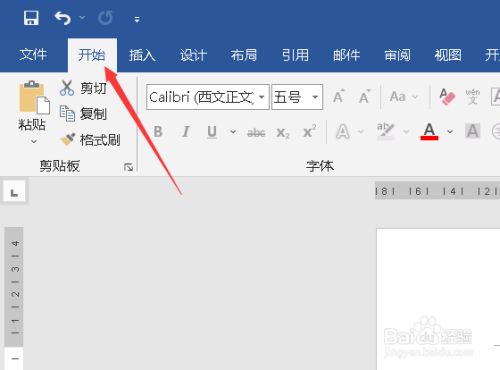The height and width of the screenshot is (370, 500).
Task: Click the Redo/Repeat icon
Action: tap(105, 18)
